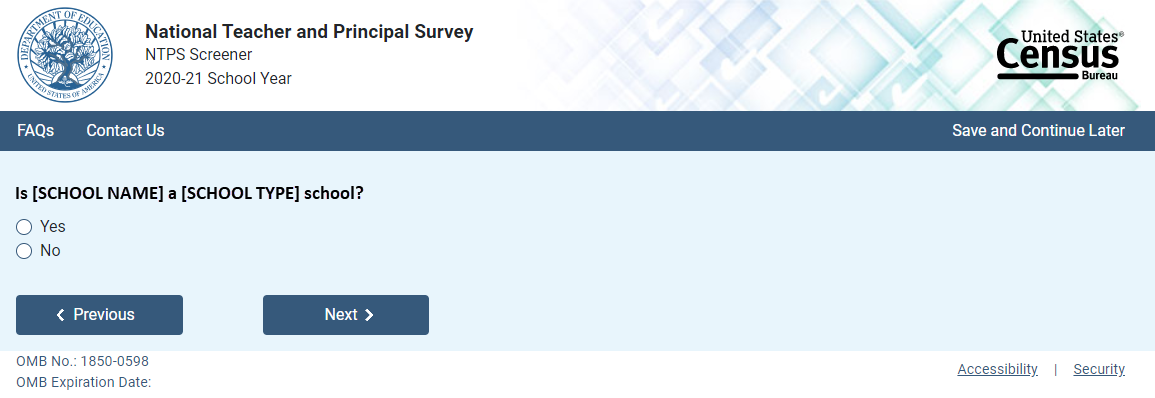Click the OMB No. 1850-0598 text
This screenshot has width=1155, height=398.
82,361
